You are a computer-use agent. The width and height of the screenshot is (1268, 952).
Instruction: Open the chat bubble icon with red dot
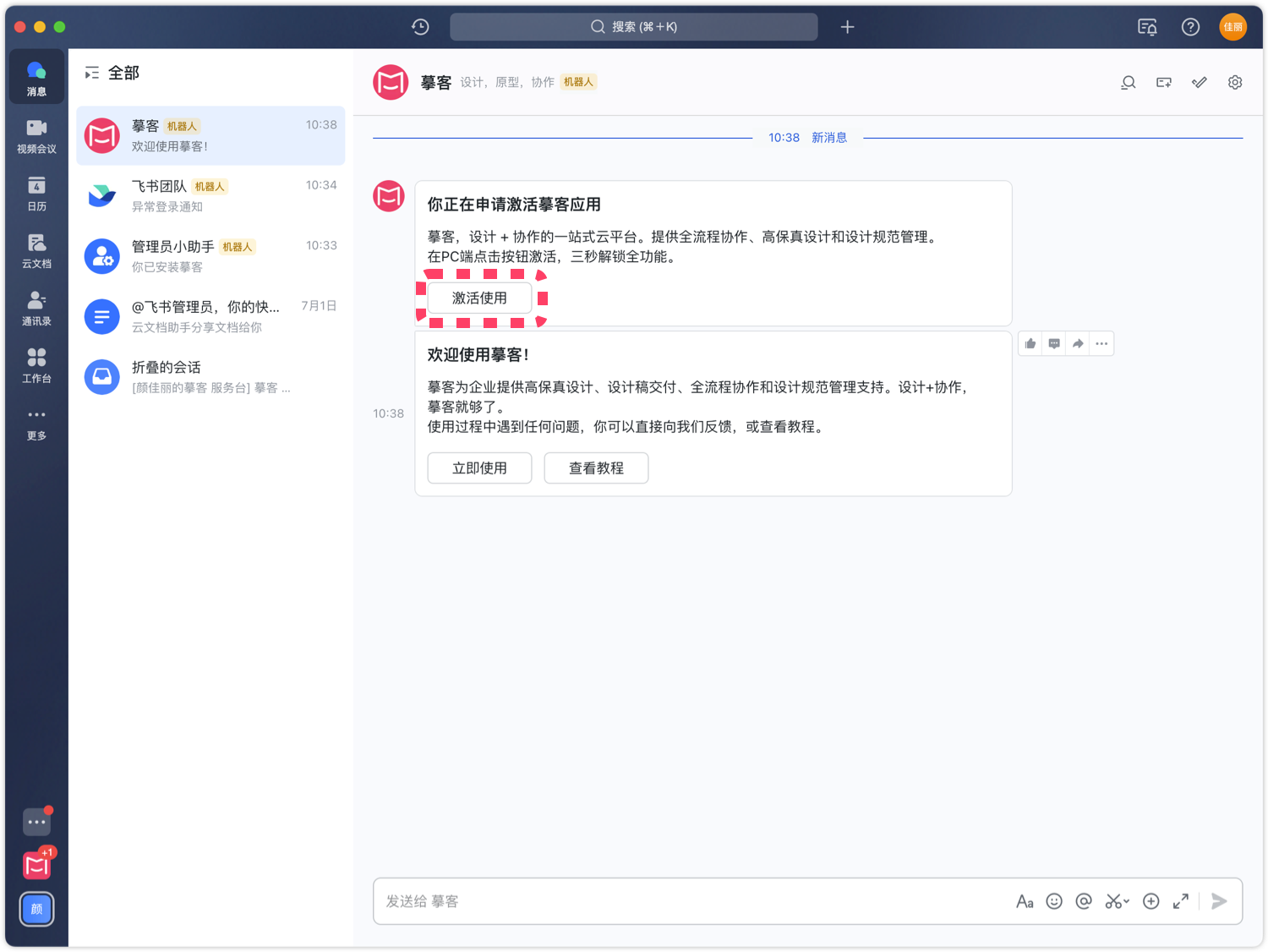[x=36, y=821]
